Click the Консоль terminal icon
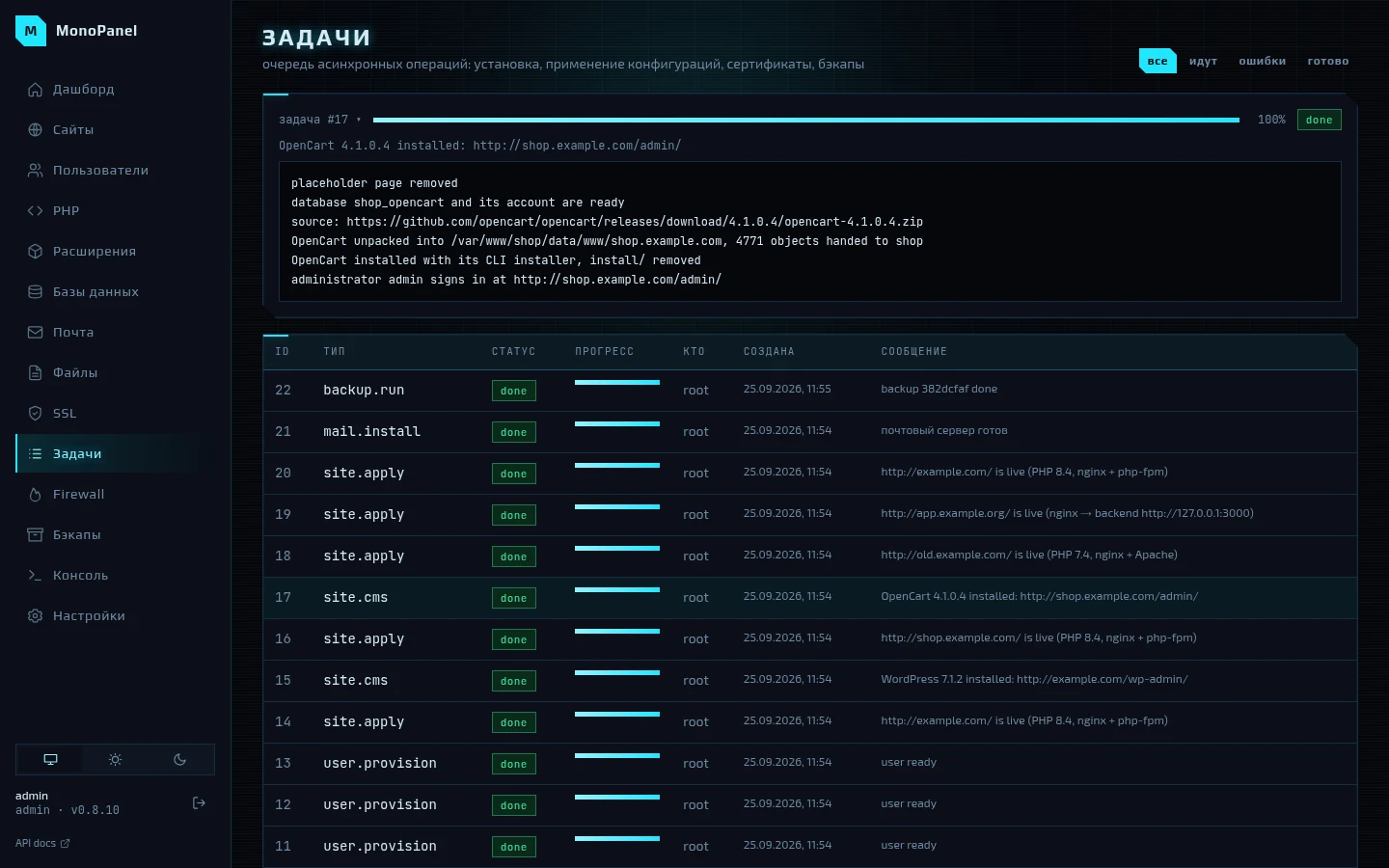The width and height of the screenshot is (1389, 868). (35, 576)
